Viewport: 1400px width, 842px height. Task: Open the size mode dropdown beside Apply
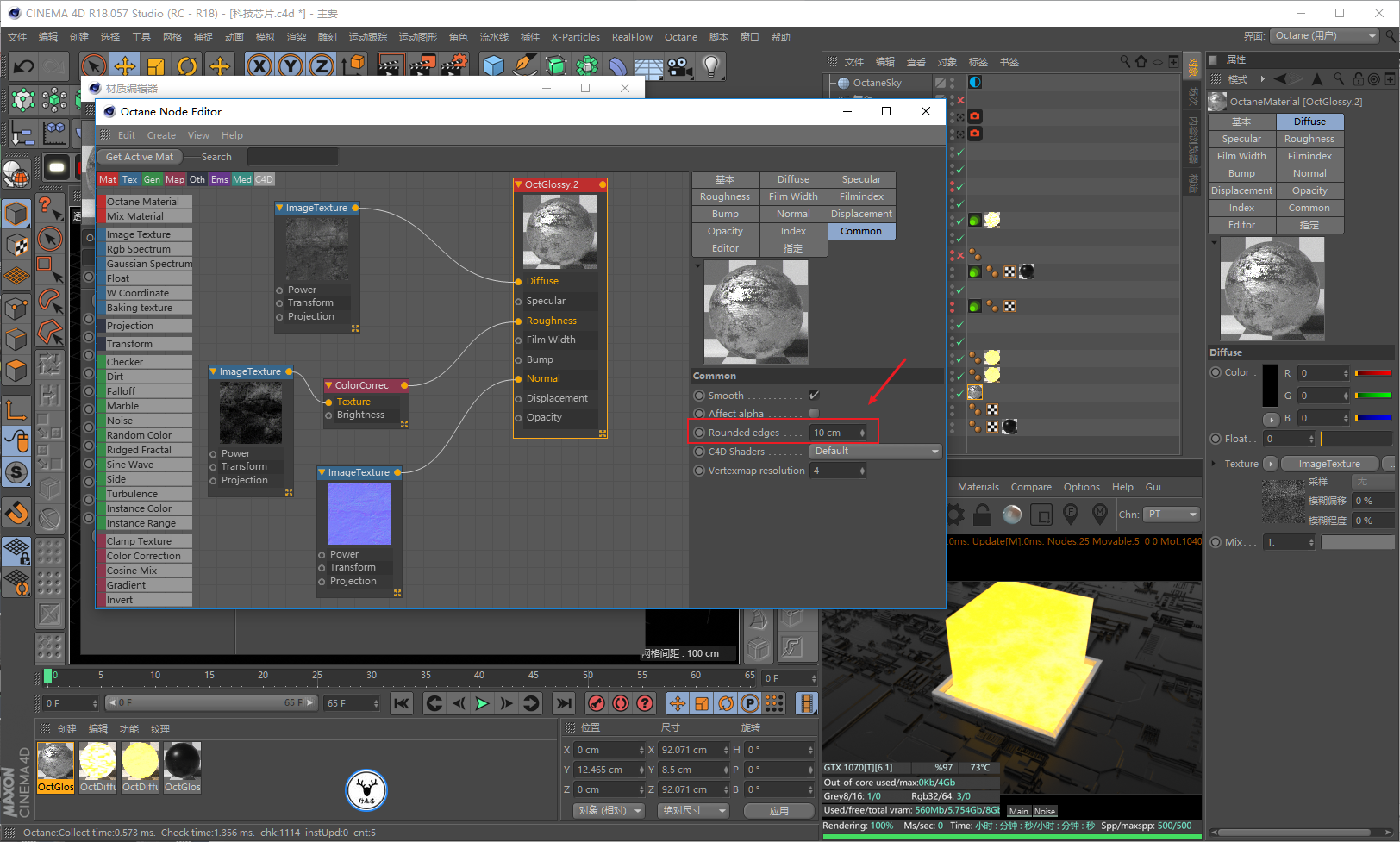693,811
